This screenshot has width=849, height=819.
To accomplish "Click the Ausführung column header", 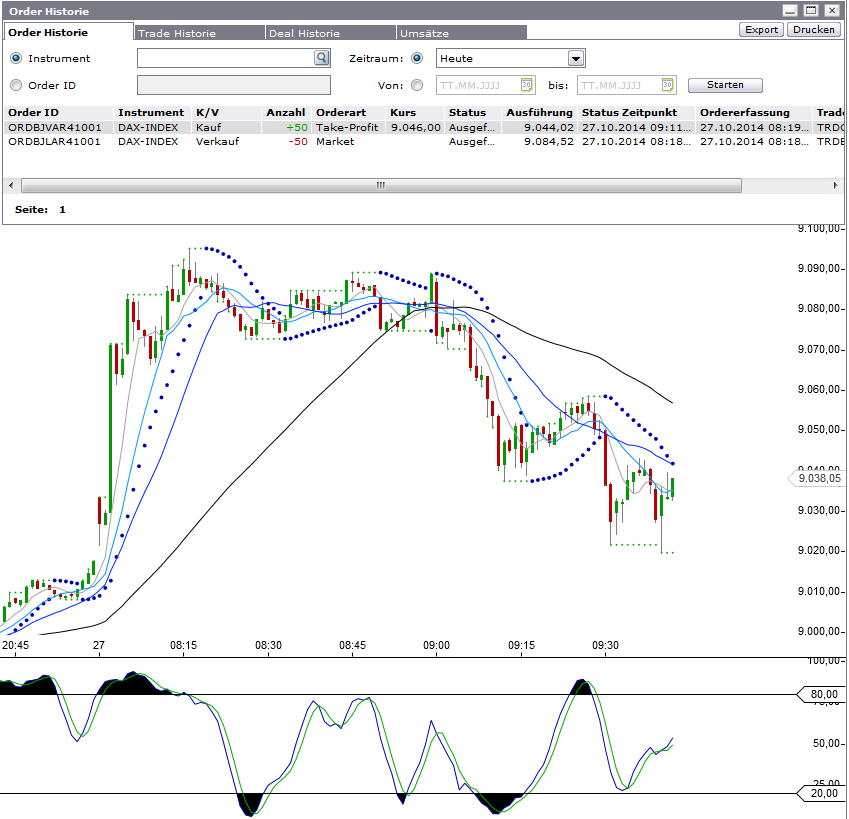I will [x=539, y=113].
